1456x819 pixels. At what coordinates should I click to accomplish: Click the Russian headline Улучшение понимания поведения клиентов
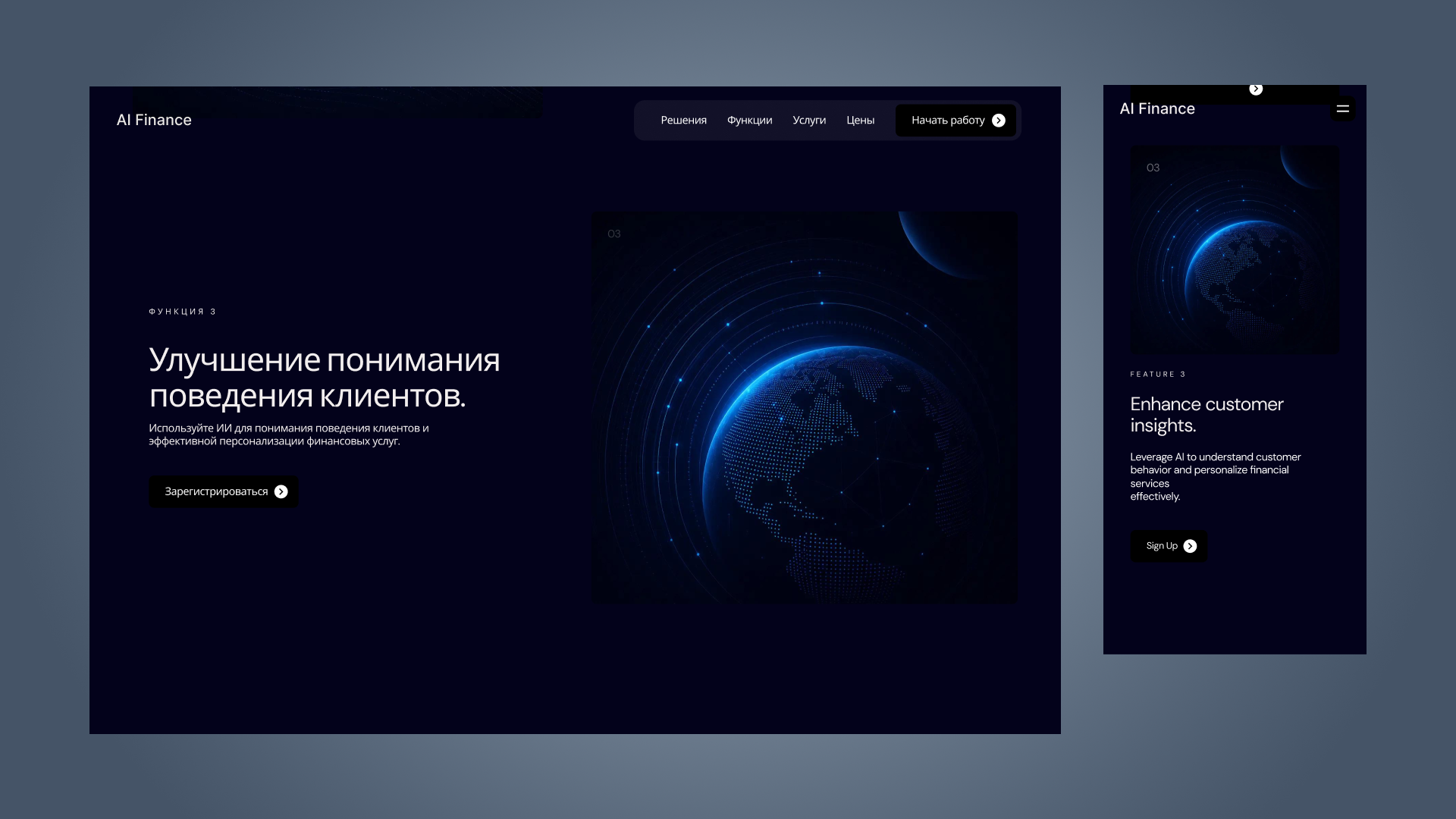pyautogui.click(x=325, y=378)
